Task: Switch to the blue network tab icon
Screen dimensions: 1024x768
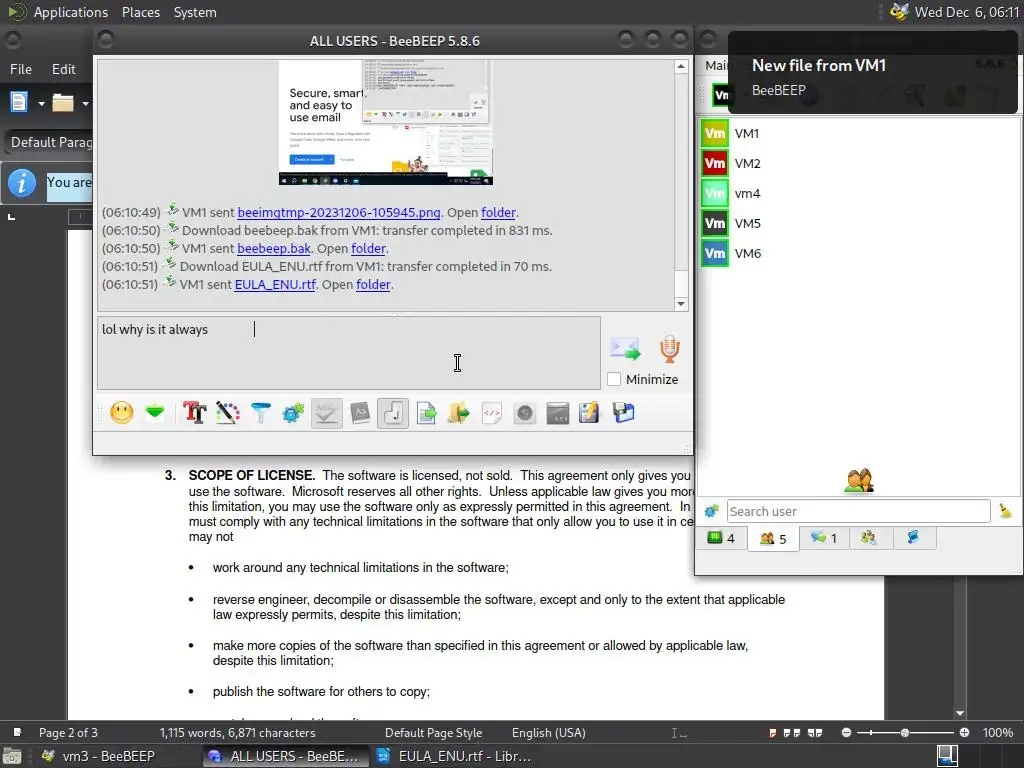Action: tap(913, 538)
